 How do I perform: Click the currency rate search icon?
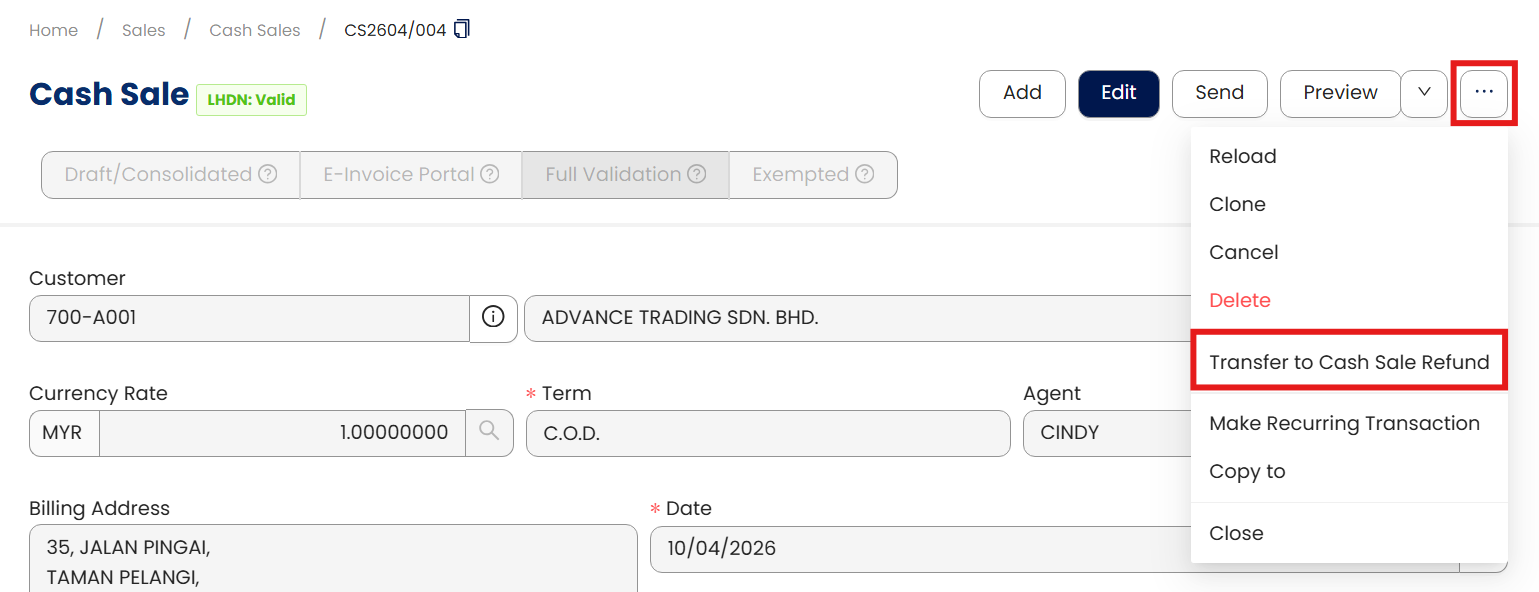coord(489,432)
